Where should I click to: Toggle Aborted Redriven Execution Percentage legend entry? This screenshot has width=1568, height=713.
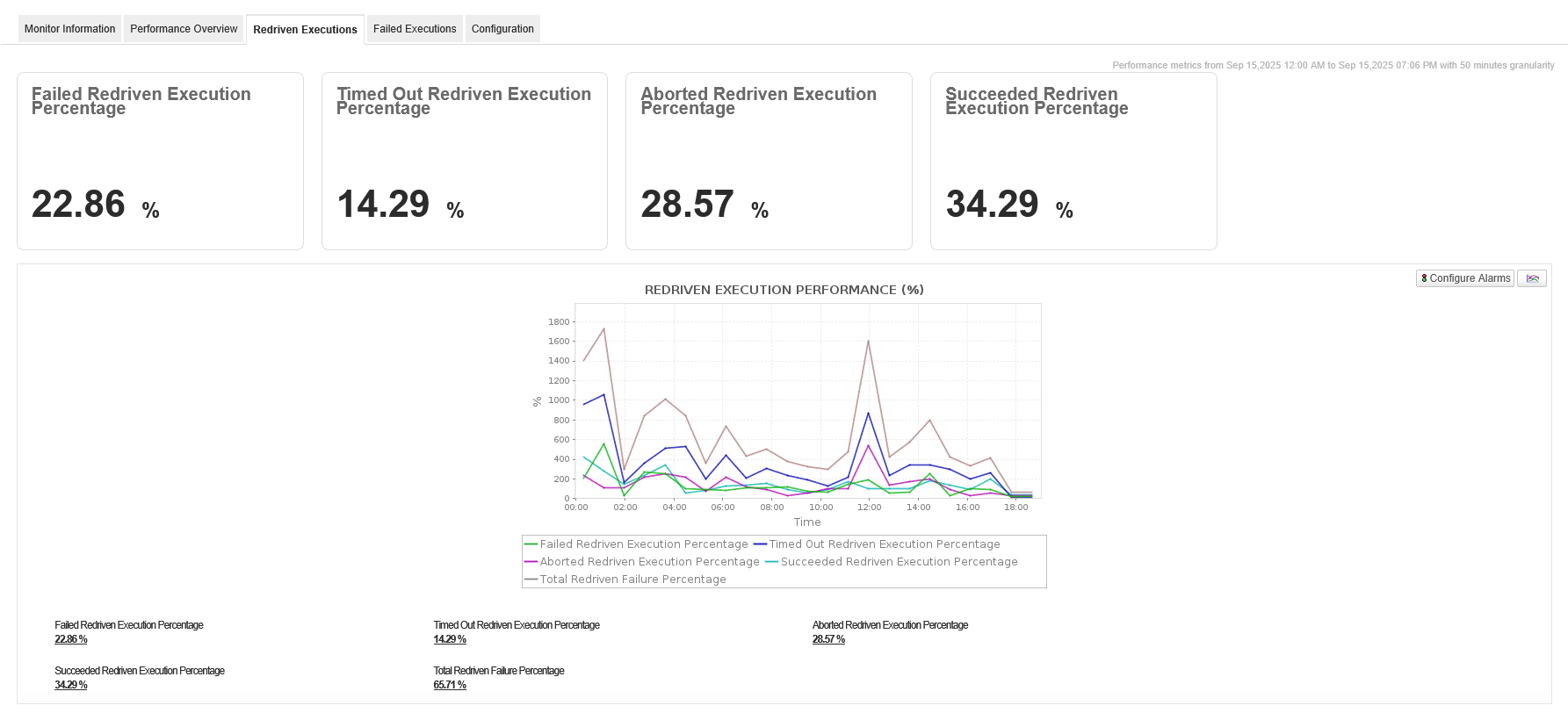(x=642, y=562)
